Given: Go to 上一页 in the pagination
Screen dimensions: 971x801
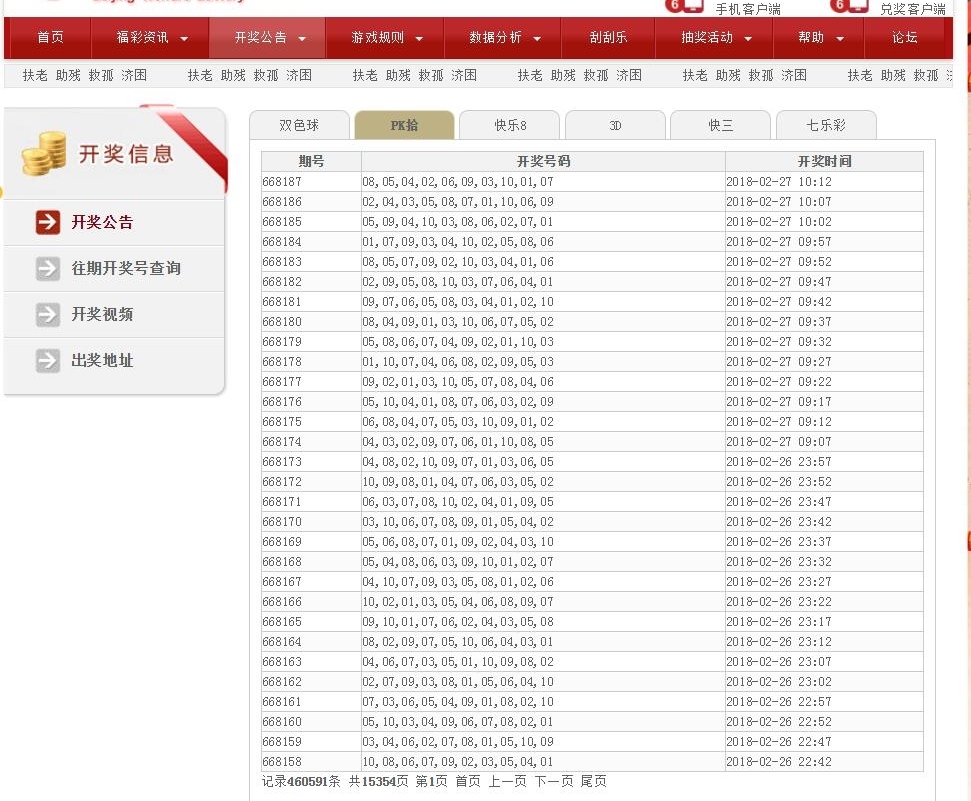Looking at the screenshot, I should pos(507,781).
